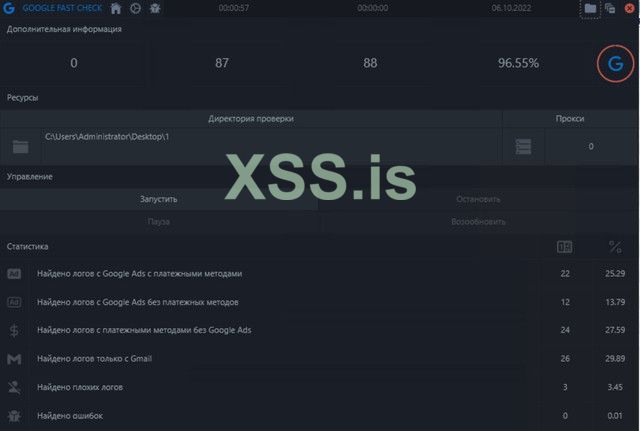Click the crossed user icon for плохих логов
Viewport: 640px width, 431px height.
tap(14, 387)
